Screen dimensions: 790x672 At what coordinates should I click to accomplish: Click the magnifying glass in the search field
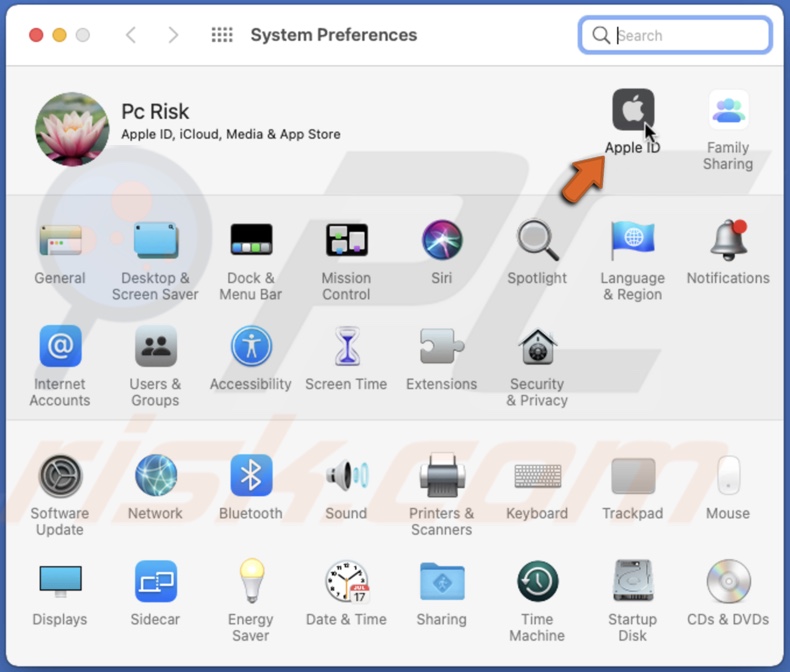[x=601, y=35]
